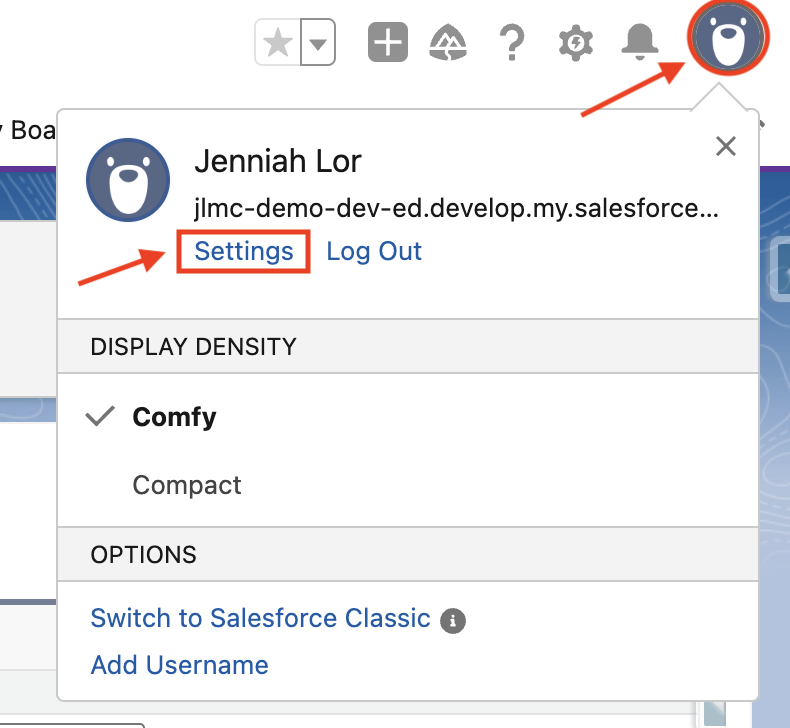Select the Comfy display density
This screenshot has height=728, width=790.
174,417
